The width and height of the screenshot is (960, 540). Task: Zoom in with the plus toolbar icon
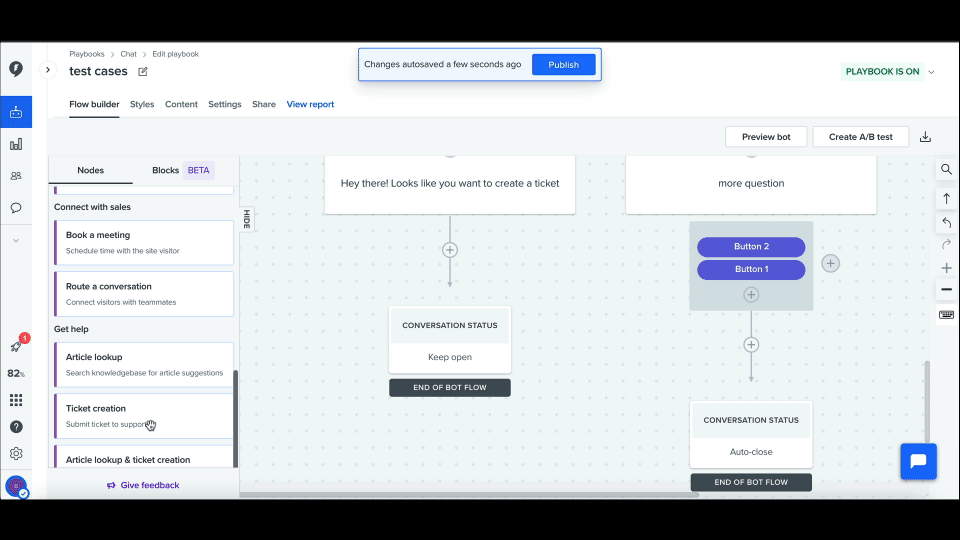pos(946,268)
